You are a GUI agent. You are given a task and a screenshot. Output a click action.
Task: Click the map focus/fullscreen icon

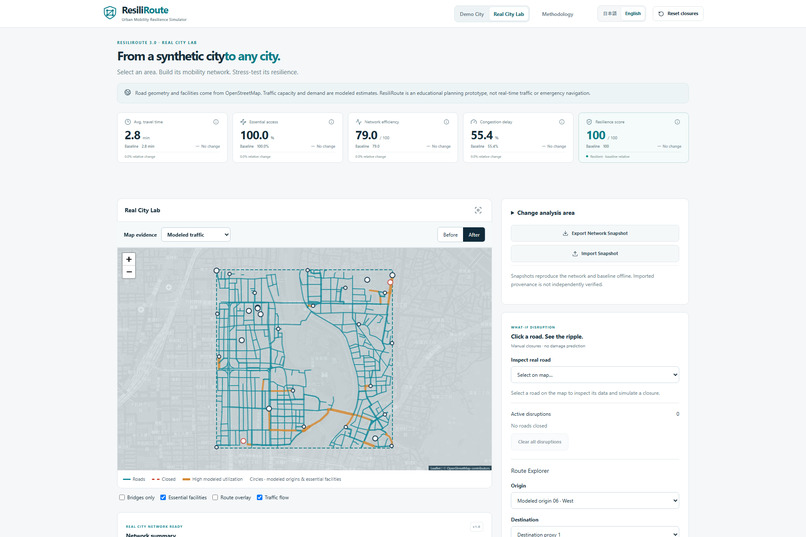click(x=478, y=210)
